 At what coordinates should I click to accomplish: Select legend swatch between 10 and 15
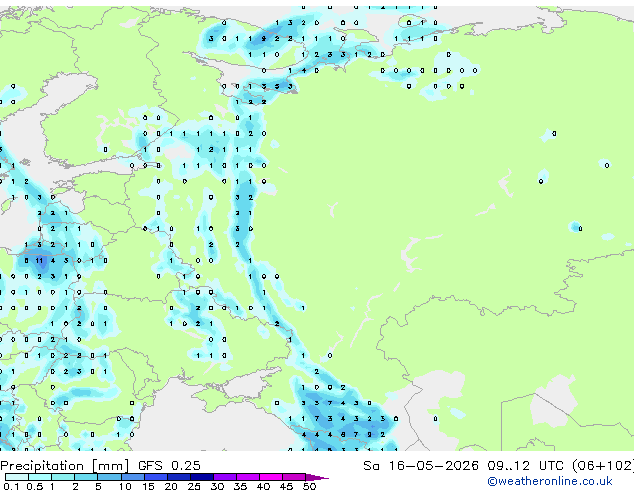point(132,477)
